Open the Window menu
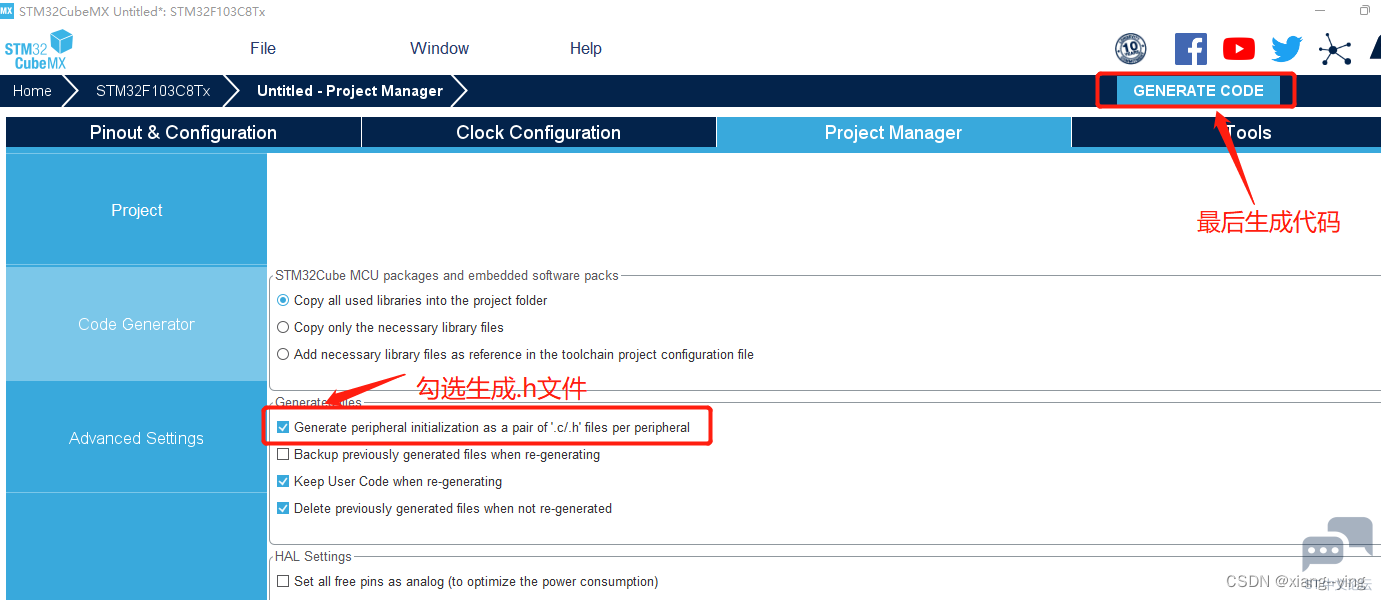Viewport: 1381px width, 600px height. point(439,48)
